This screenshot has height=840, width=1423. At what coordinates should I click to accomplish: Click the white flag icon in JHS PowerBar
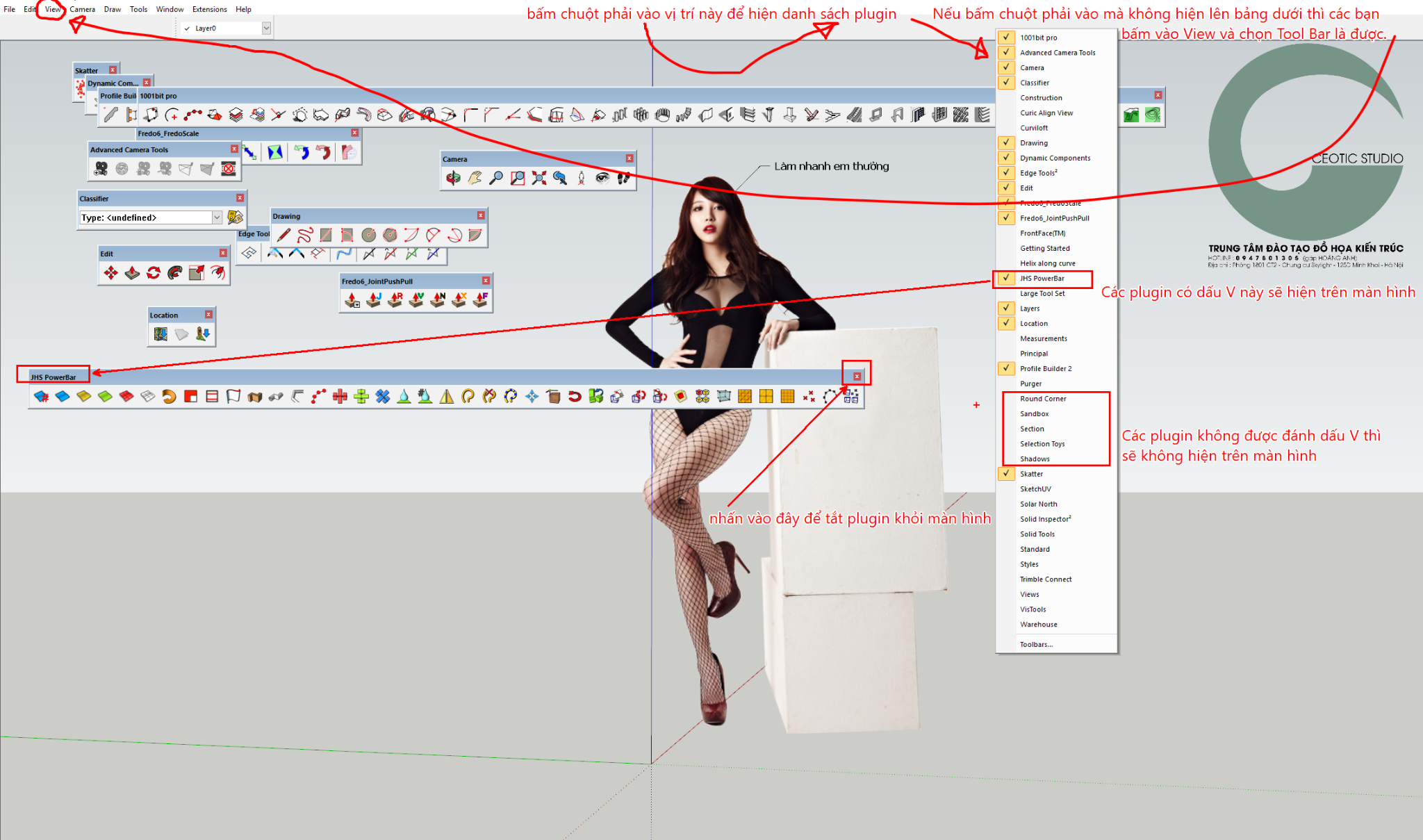233,396
